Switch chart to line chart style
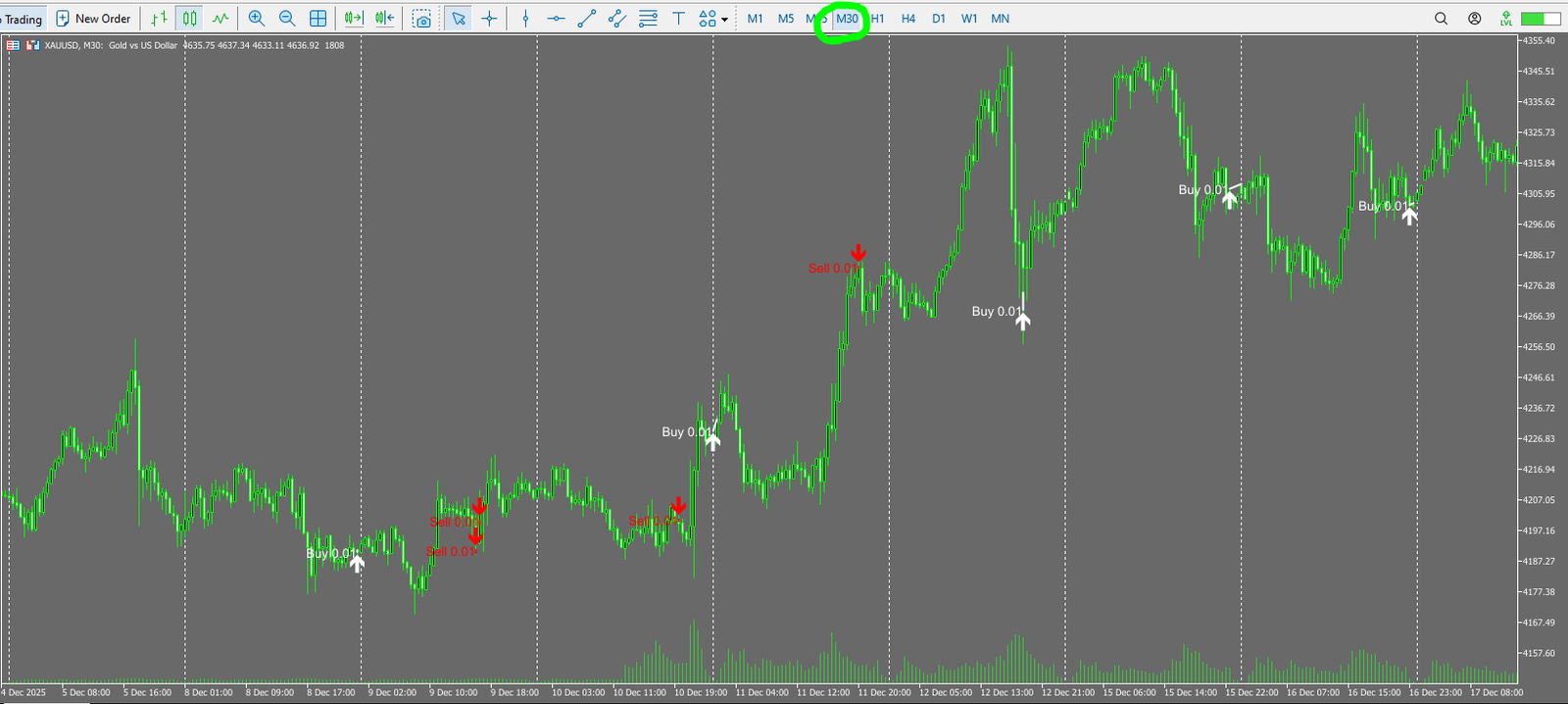 point(220,19)
